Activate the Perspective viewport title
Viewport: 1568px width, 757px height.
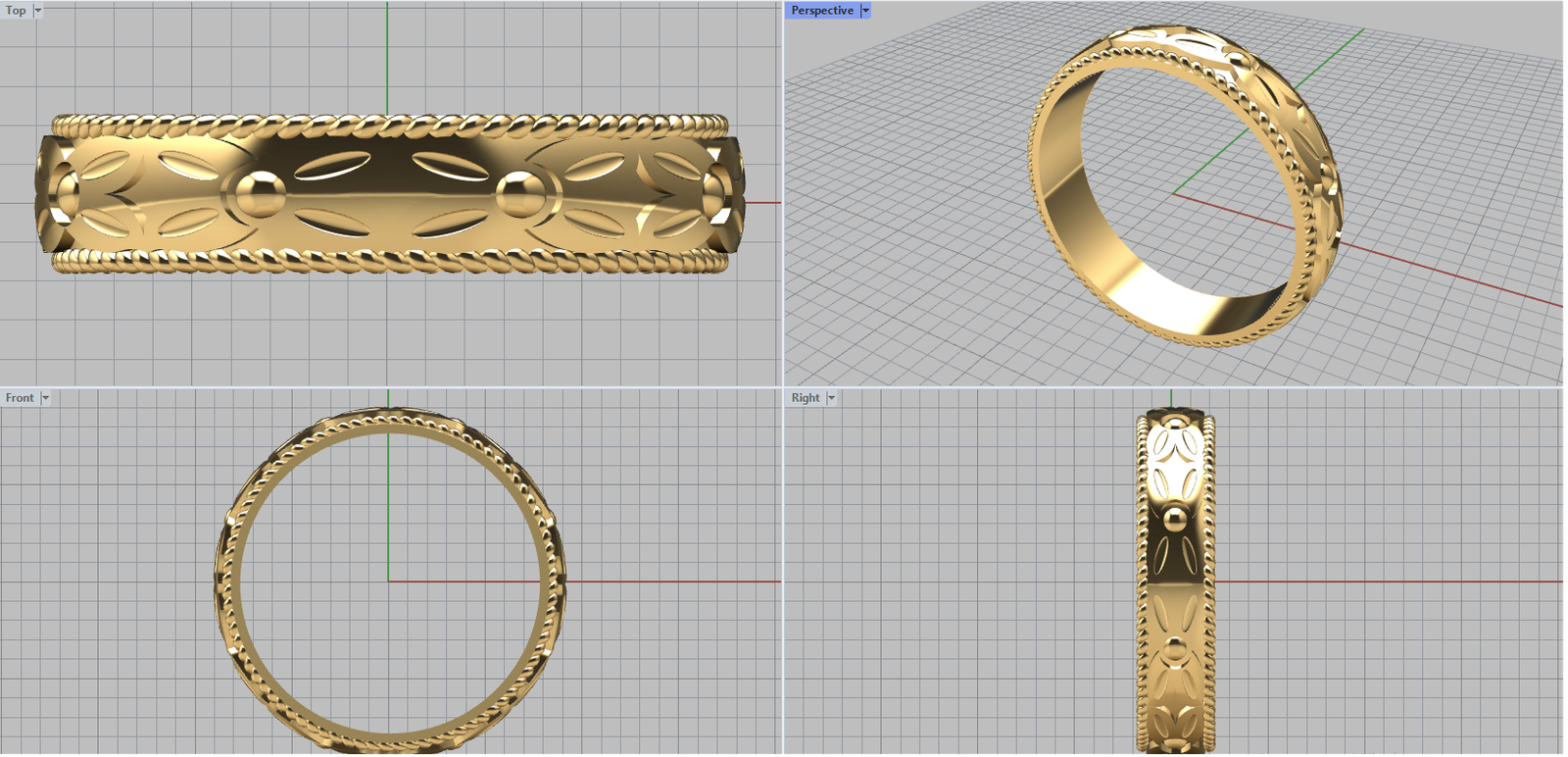[x=821, y=11]
